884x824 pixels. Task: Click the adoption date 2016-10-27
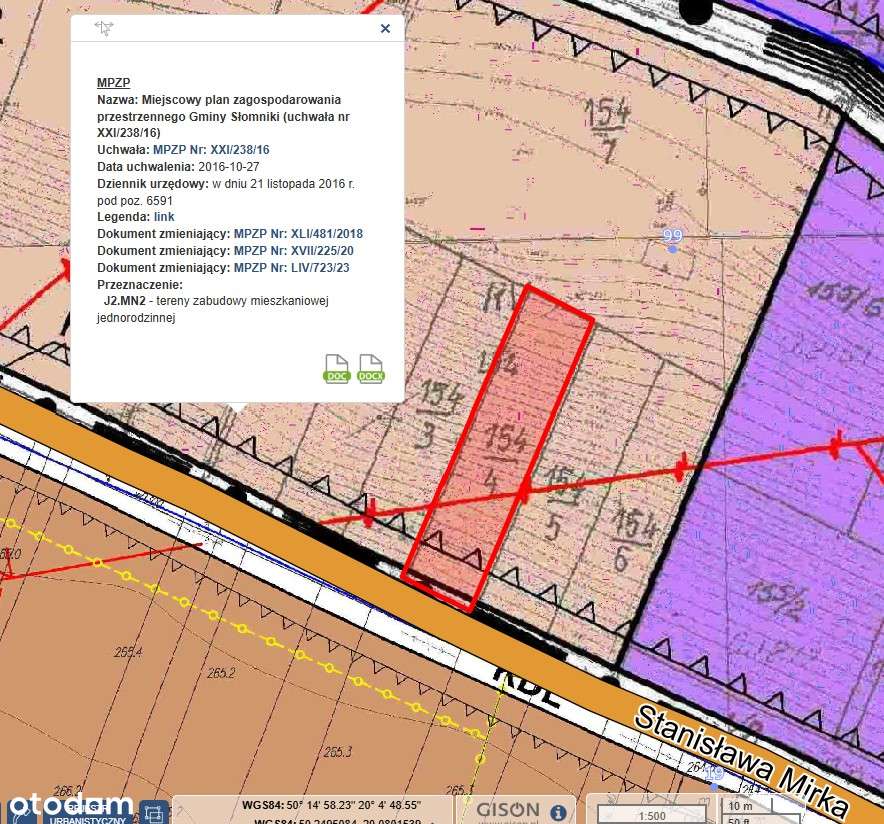pos(228,167)
